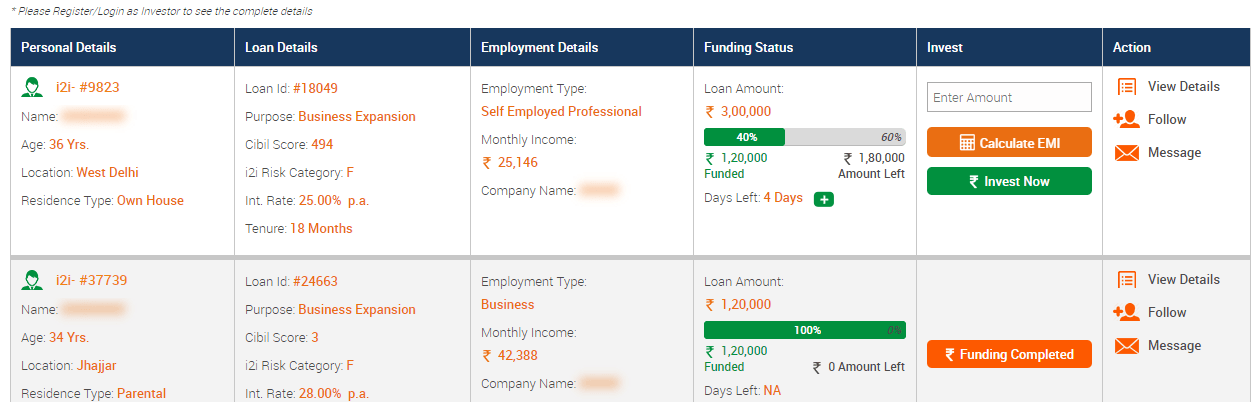Click the 40% funded progress bar
This screenshot has width=1253, height=402.
[805, 137]
